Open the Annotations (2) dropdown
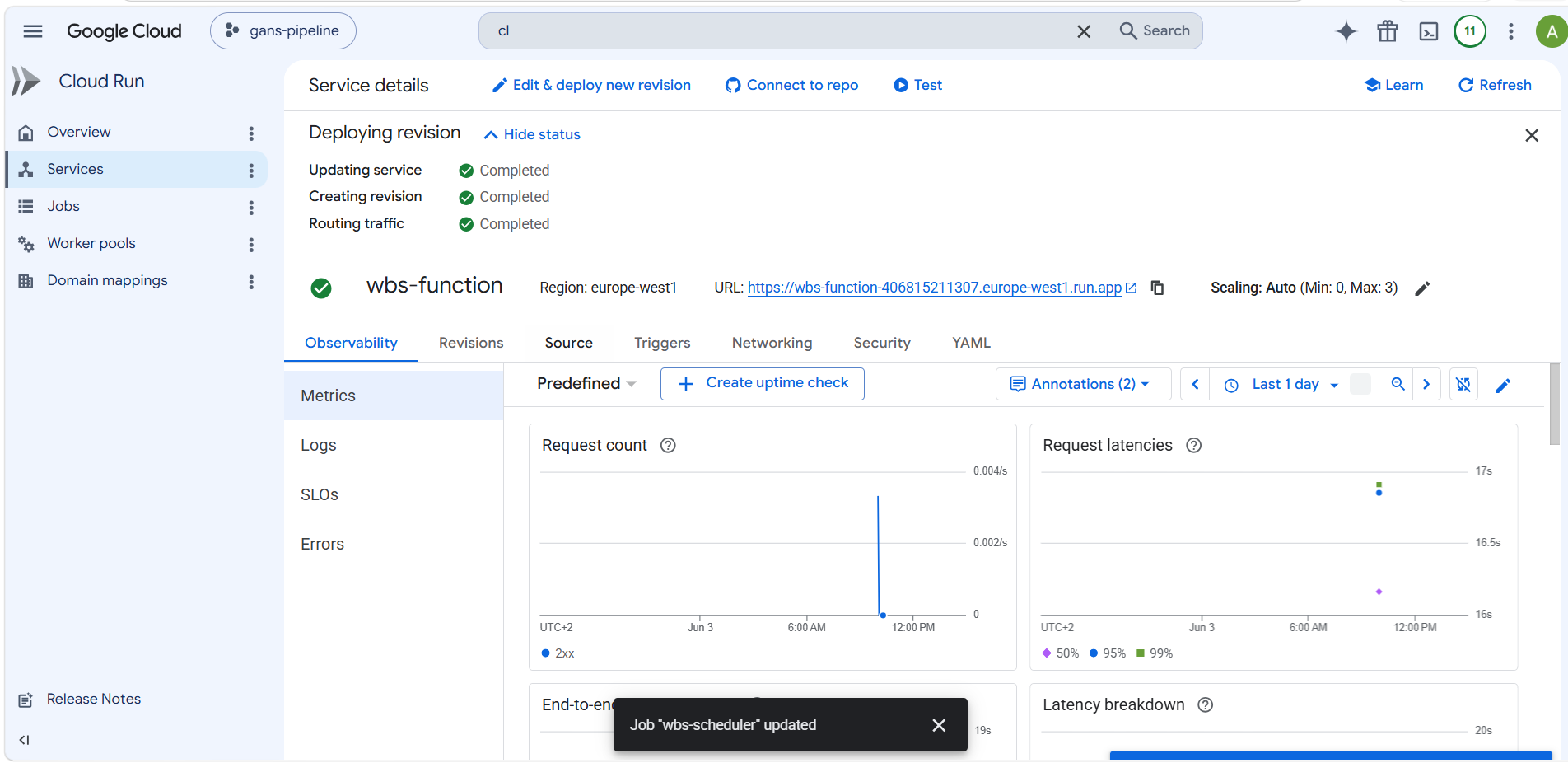This screenshot has height=763, width=1568. [x=1082, y=384]
